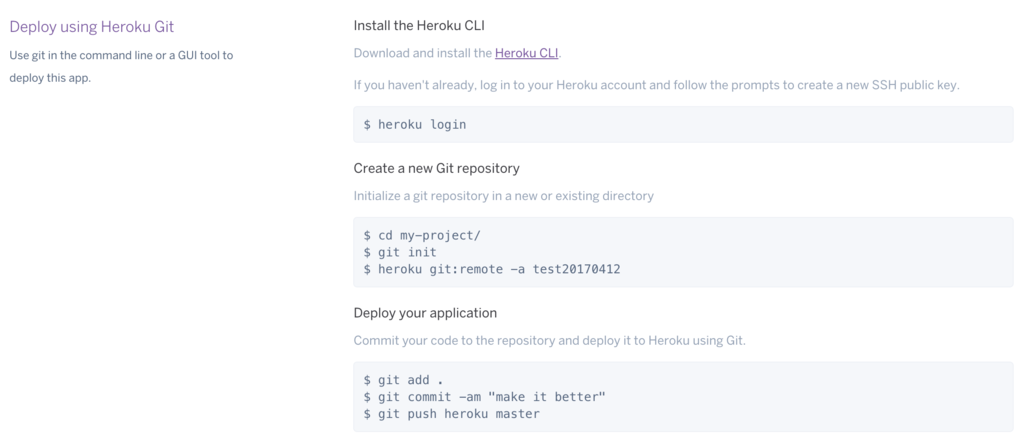Click the git commit 'make it better' line
This screenshot has width=1024, height=448.
485,396
